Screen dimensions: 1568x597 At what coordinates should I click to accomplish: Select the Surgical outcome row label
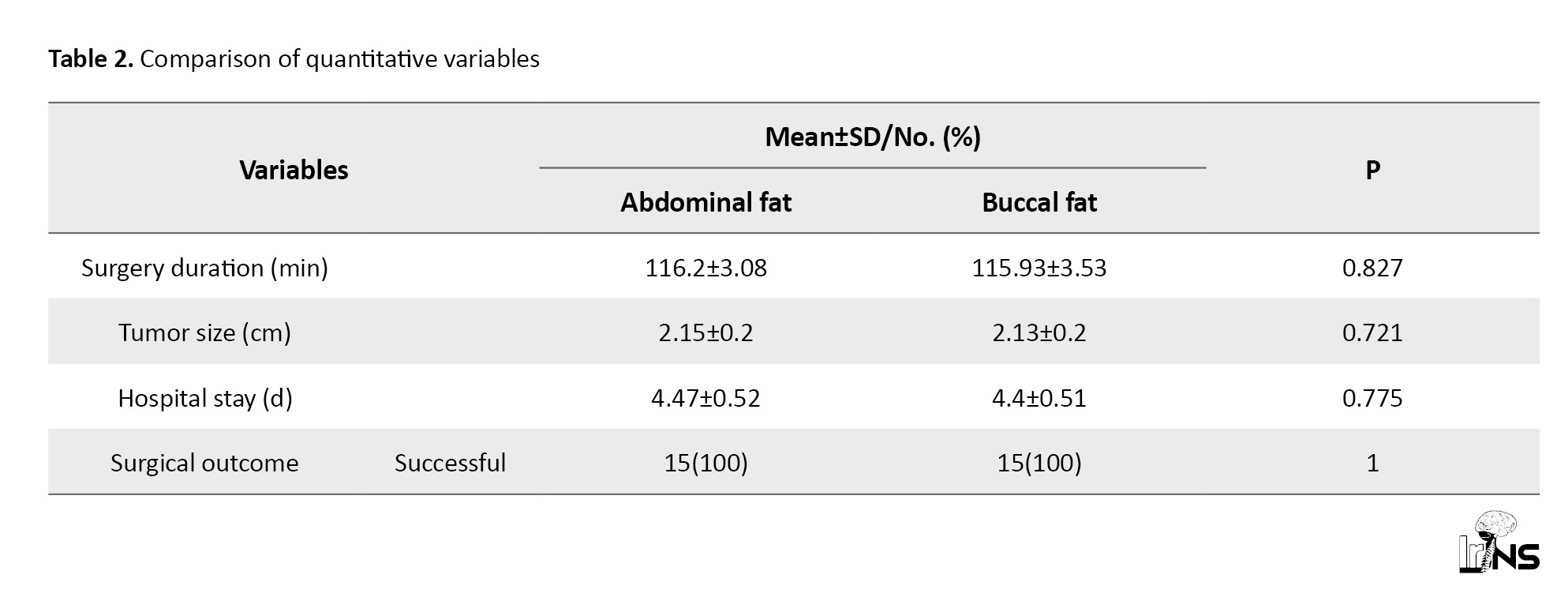[x=204, y=463]
